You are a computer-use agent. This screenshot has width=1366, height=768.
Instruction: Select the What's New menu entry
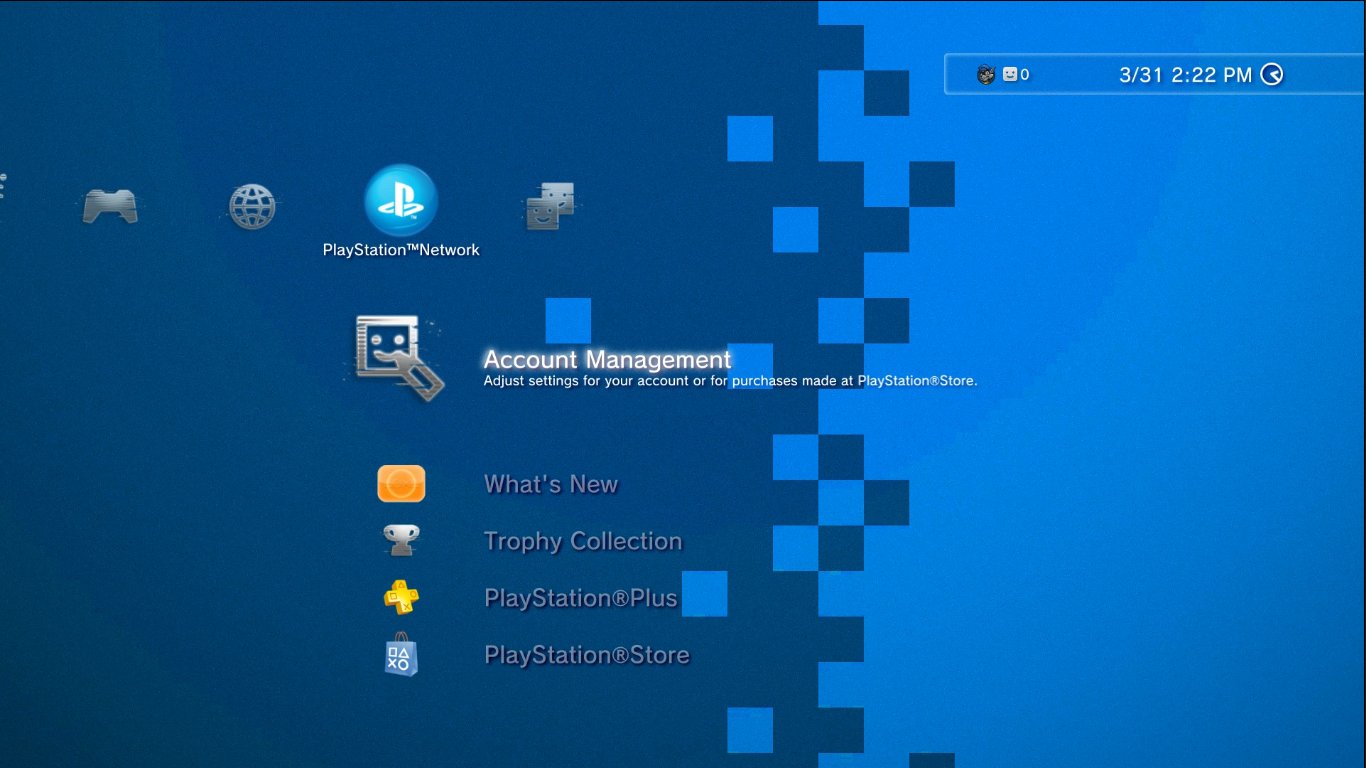[551, 484]
